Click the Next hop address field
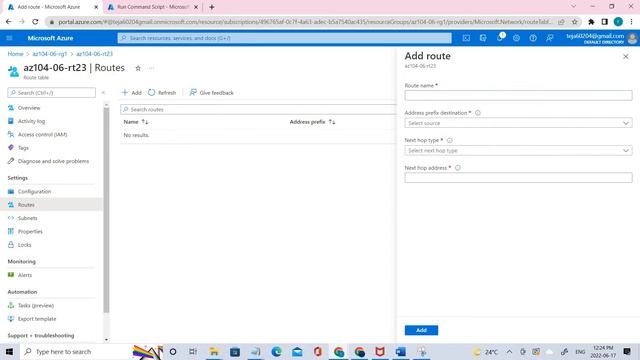This screenshot has height=360, width=640. pyautogui.click(x=518, y=178)
